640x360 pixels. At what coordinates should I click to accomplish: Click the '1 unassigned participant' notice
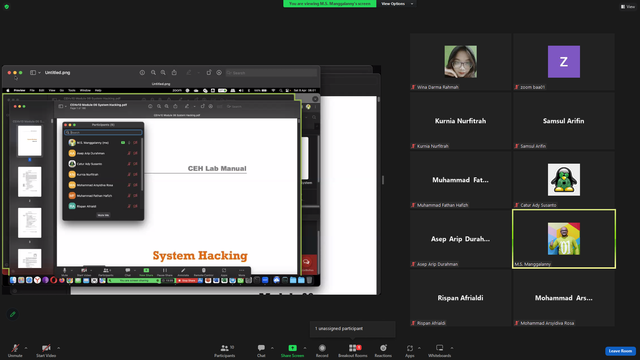(353, 329)
